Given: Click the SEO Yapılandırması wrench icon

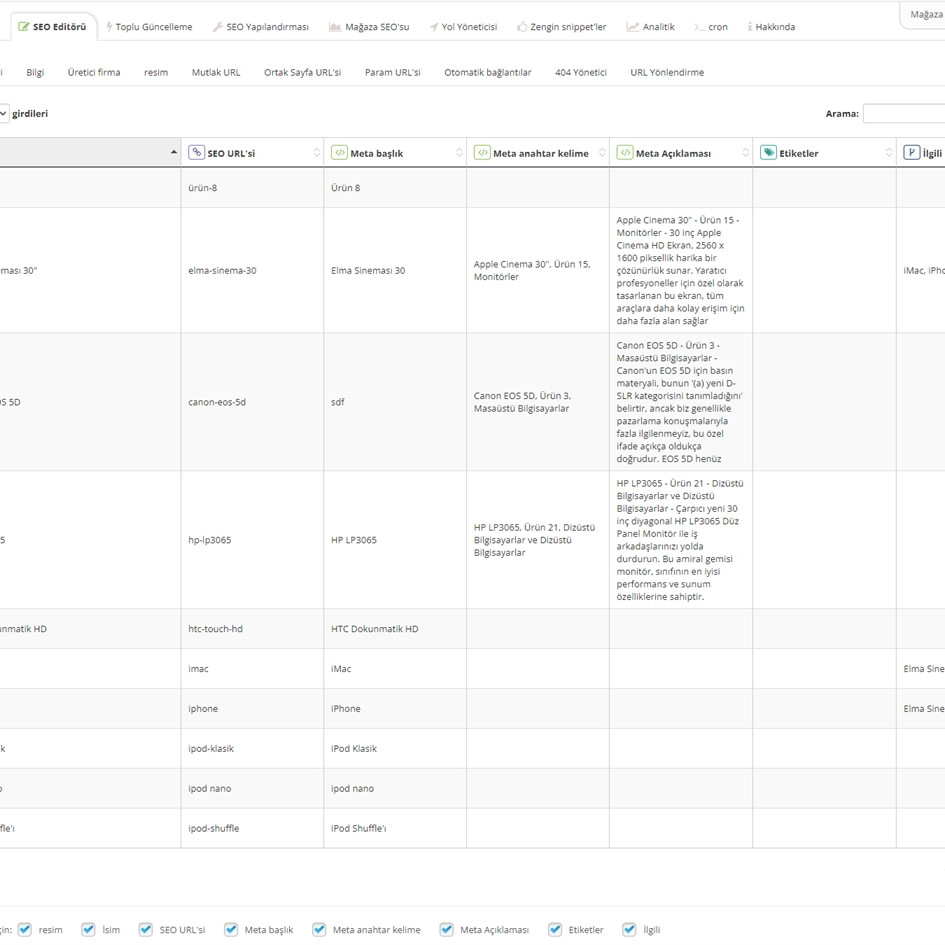Looking at the screenshot, I should pyautogui.click(x=218, y=27).
